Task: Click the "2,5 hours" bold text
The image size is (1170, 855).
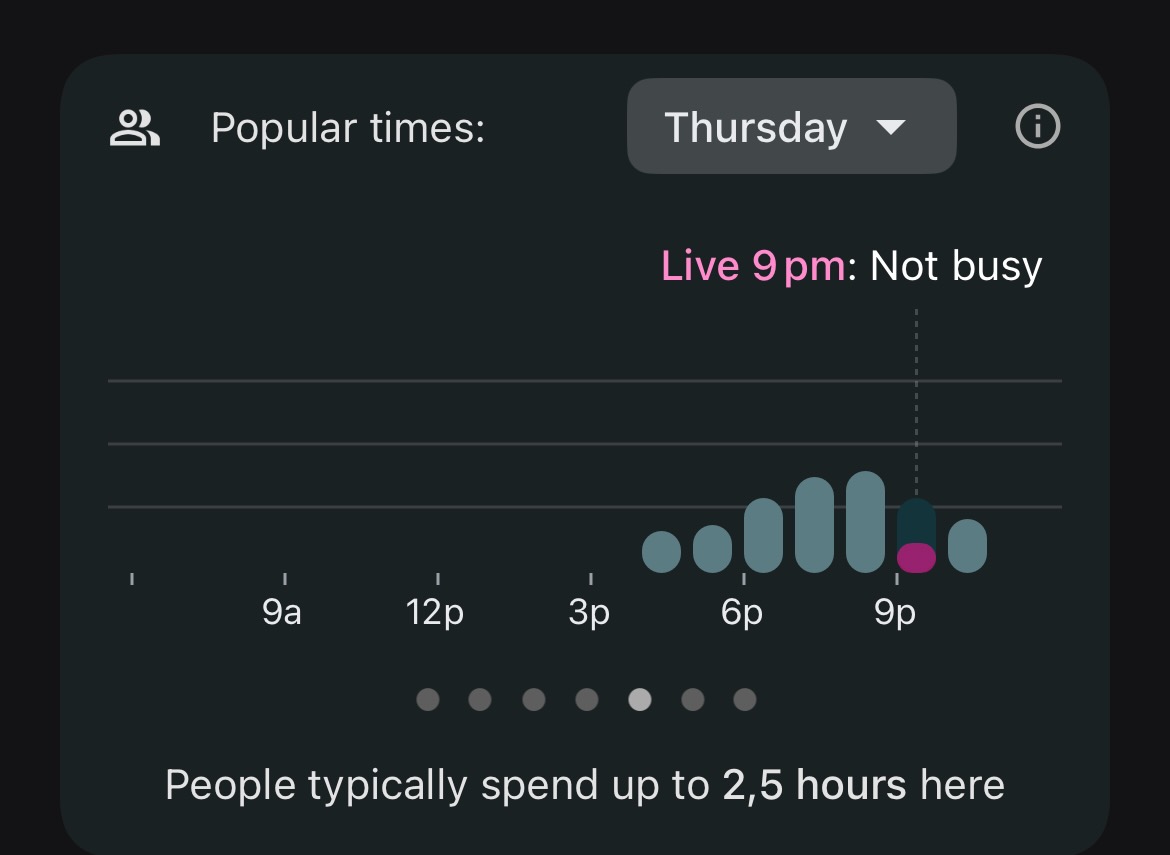Action: (x=814, y=785)
